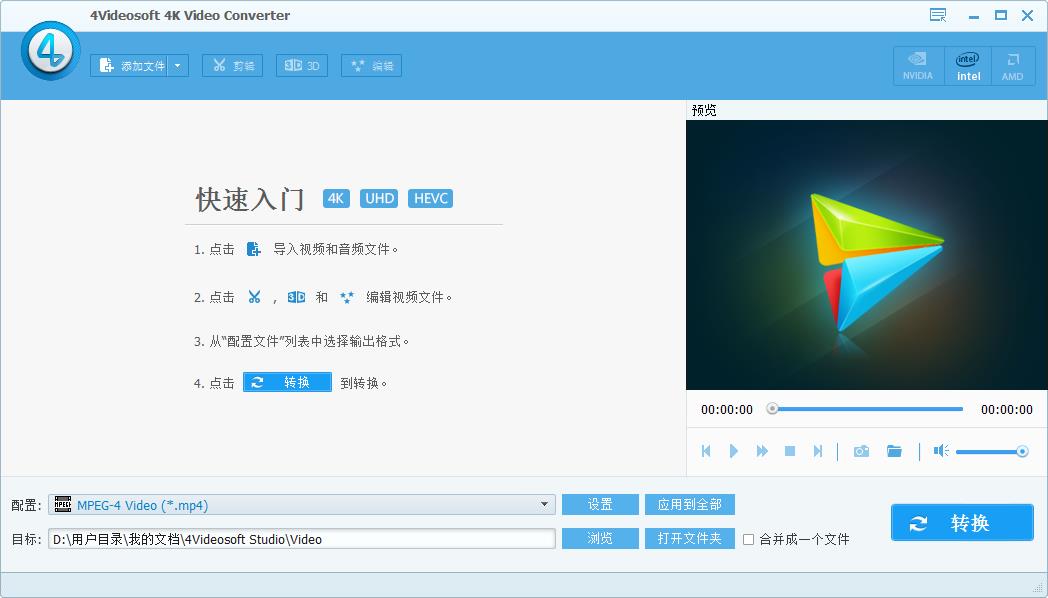Toggle NVIDIA hardware acceleration

(x=918, y=66)
